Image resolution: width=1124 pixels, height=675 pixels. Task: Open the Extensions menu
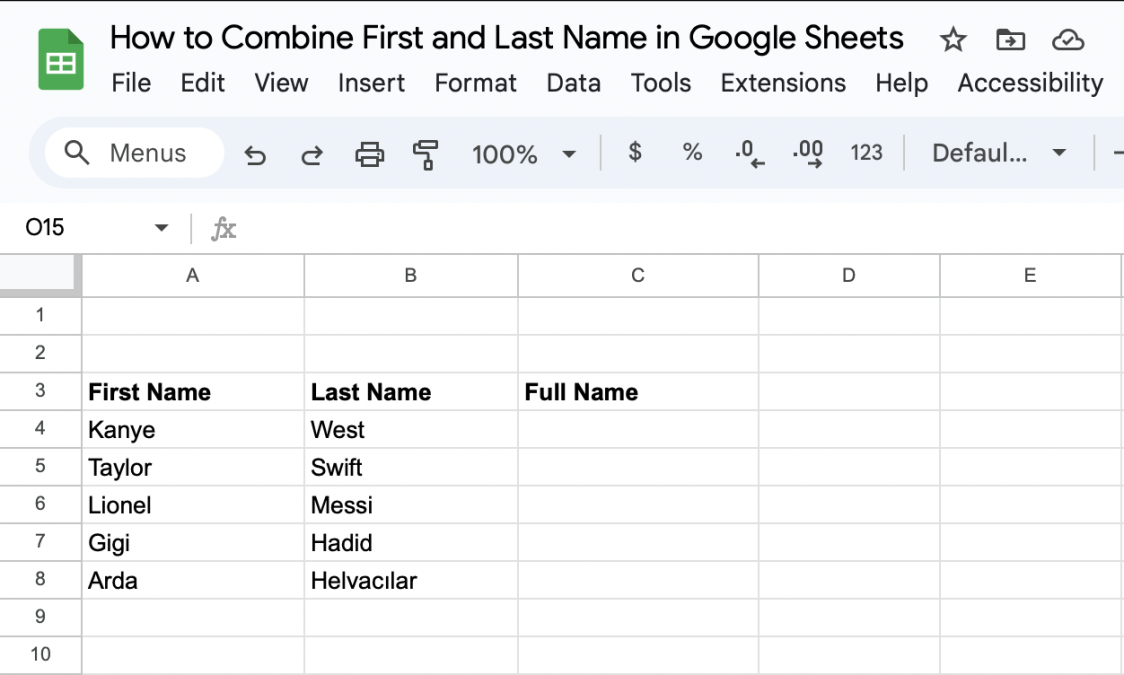tap(783, 83)
